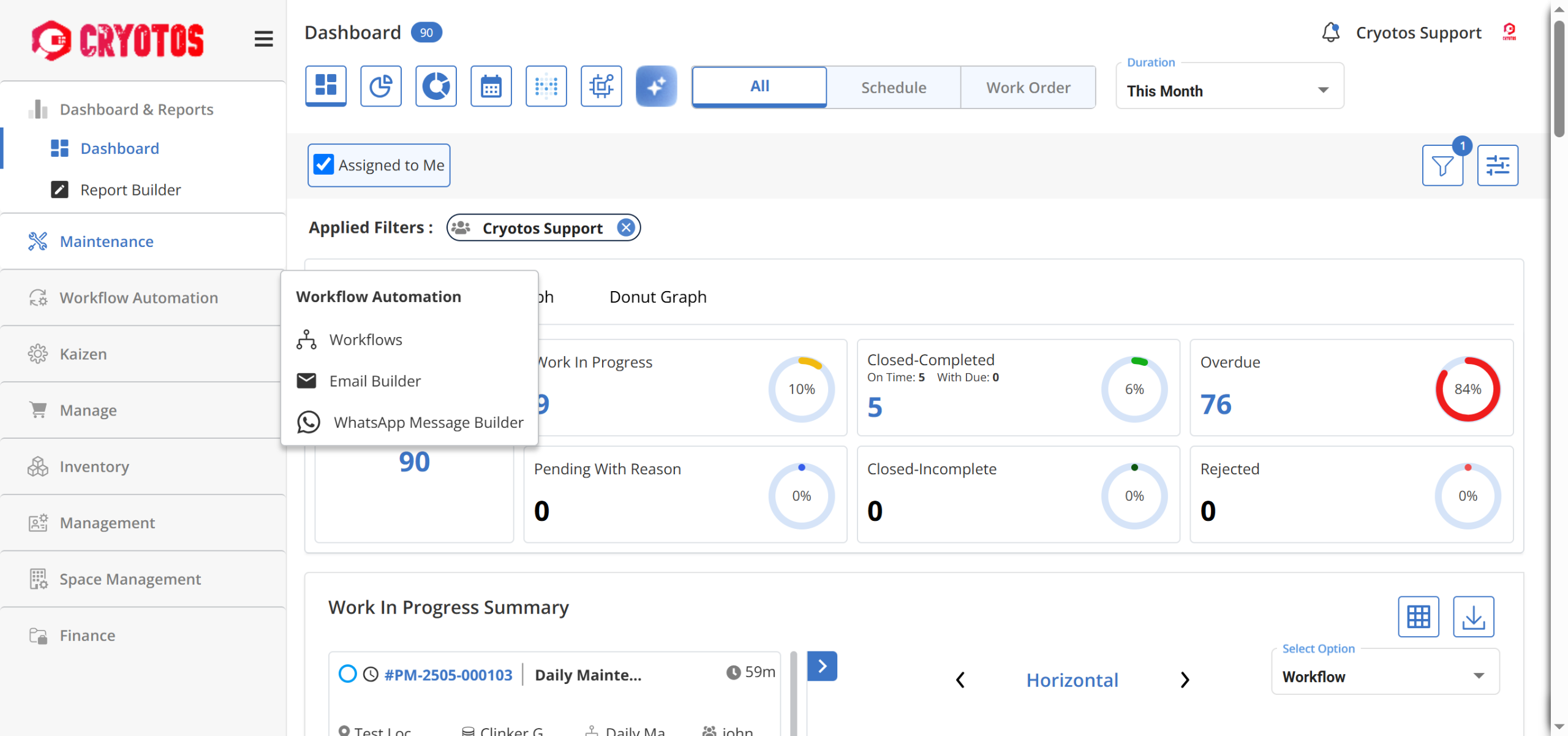Open the AI sparkle assistant icon

(x=656, y=86)
